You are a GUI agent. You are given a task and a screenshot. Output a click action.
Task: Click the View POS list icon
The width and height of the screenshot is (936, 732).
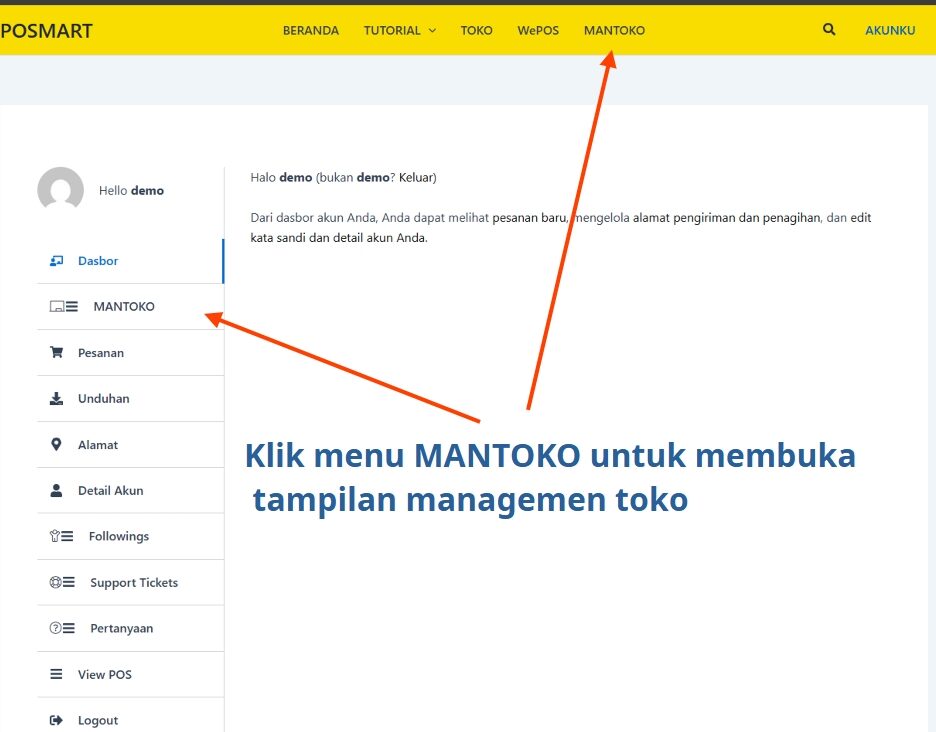(57, 675)
